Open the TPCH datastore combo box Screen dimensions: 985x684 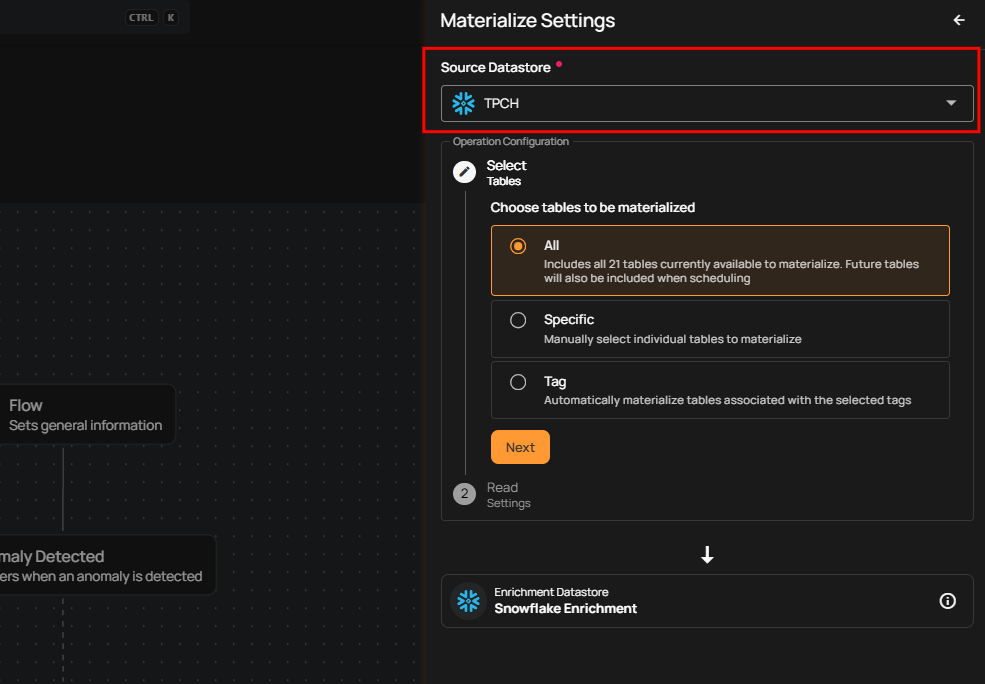click(700, 103)
